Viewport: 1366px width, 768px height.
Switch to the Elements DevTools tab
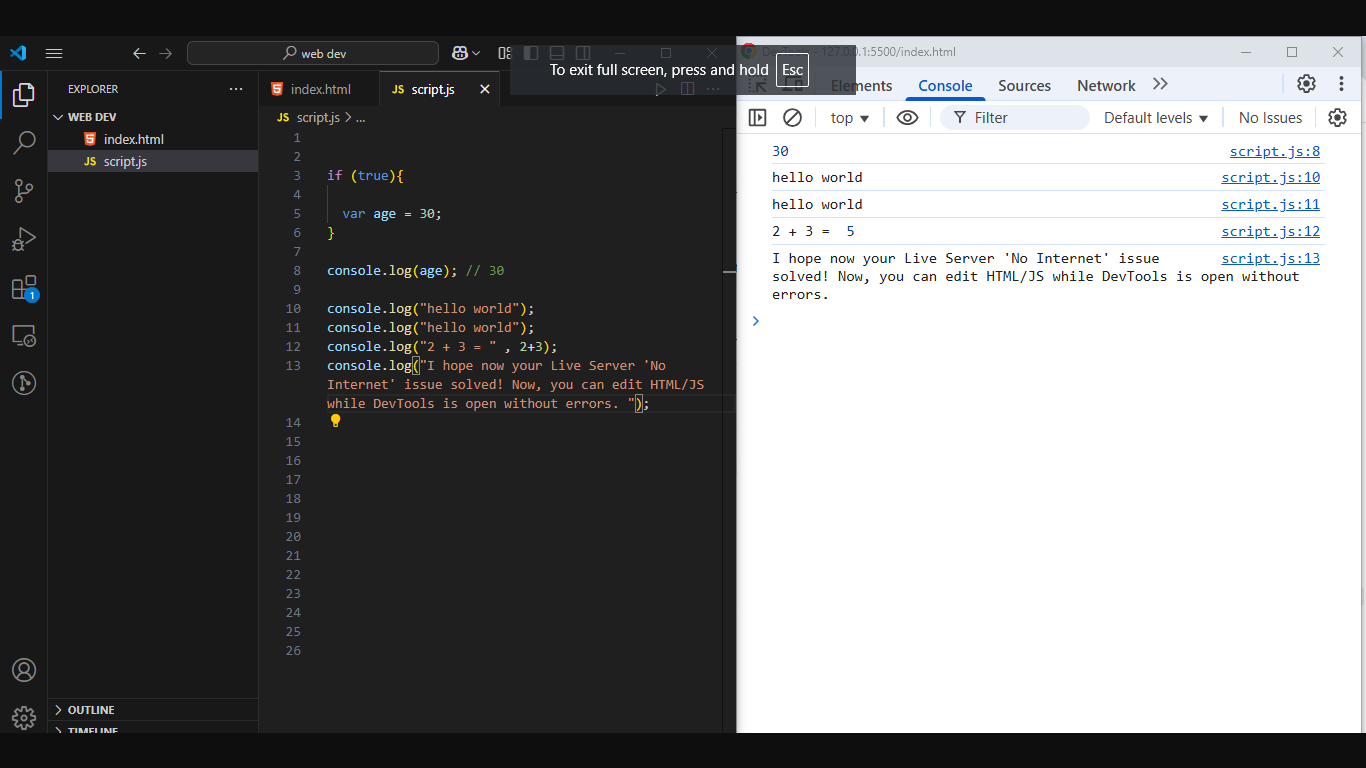861,86
